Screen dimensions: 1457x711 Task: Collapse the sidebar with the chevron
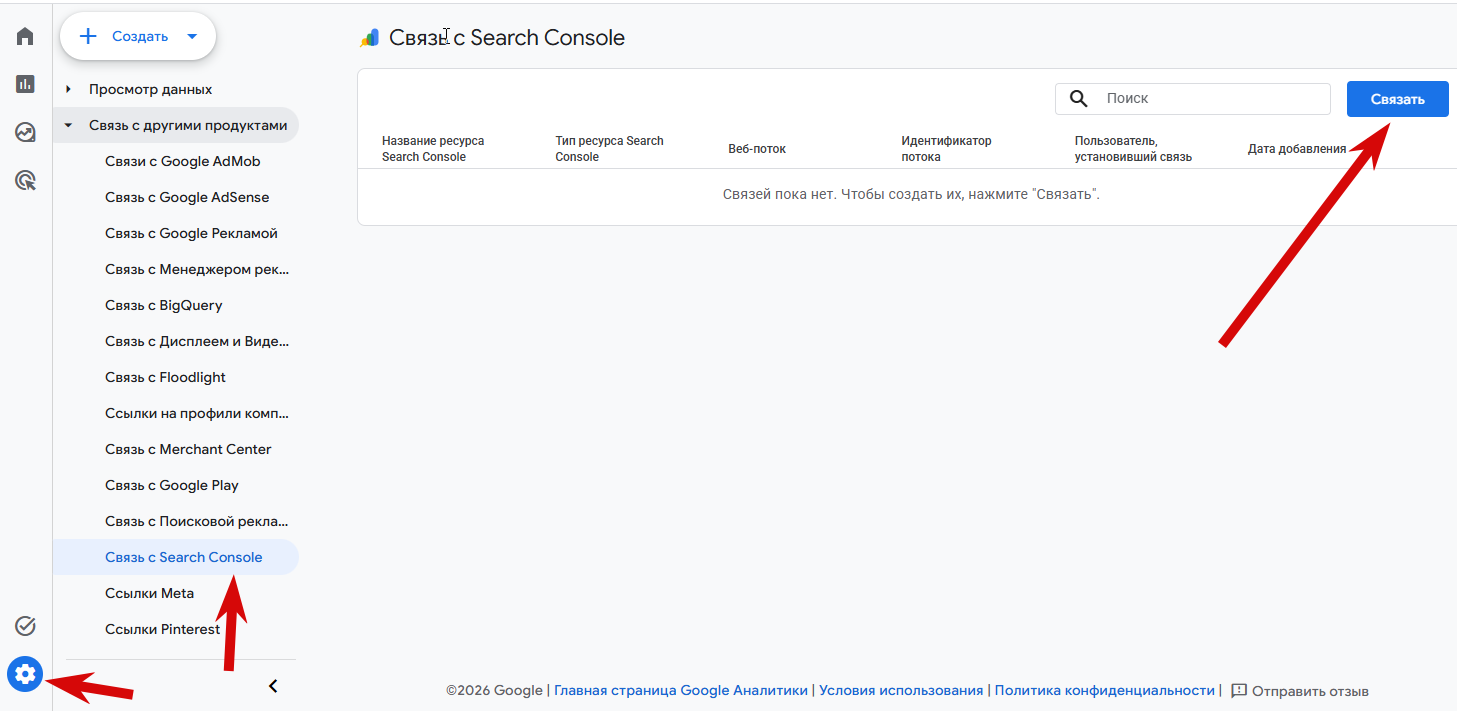pos(273,686)
